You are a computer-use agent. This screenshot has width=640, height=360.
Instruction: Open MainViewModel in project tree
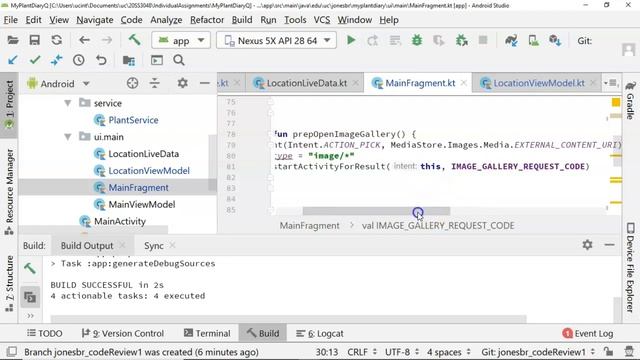point(142,204)
